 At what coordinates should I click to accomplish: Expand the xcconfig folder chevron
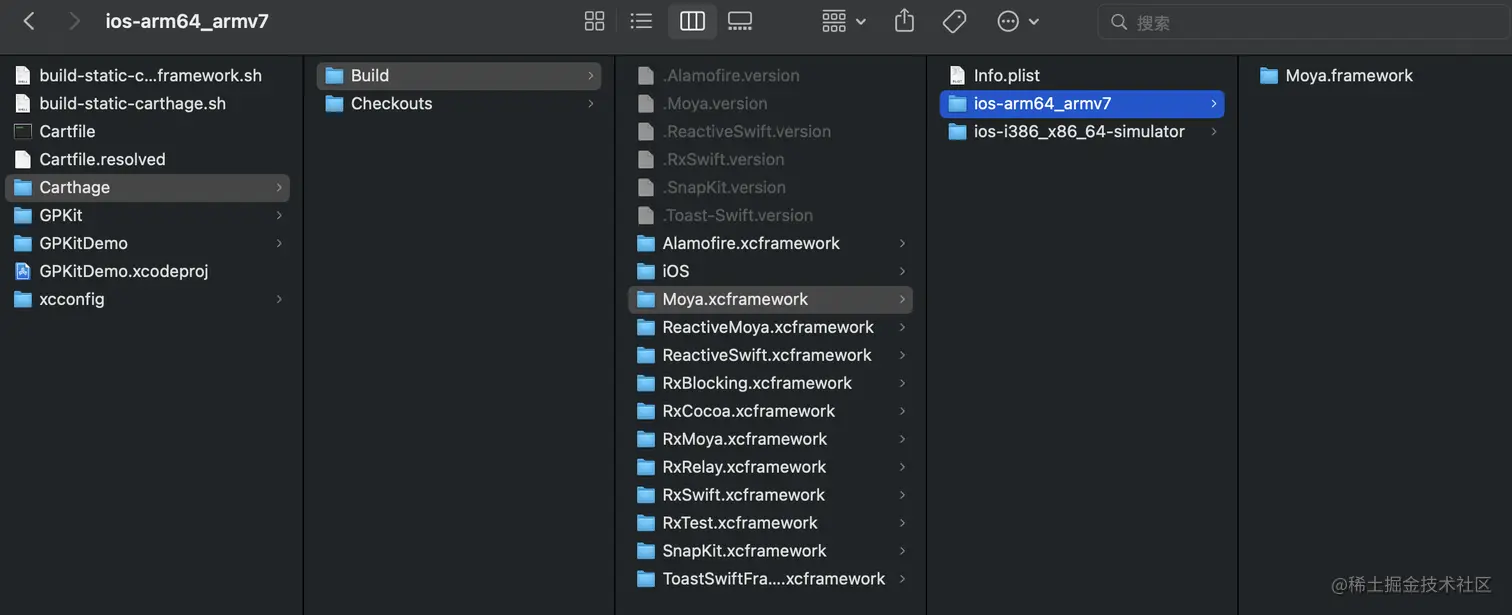[x=279, y=299]
